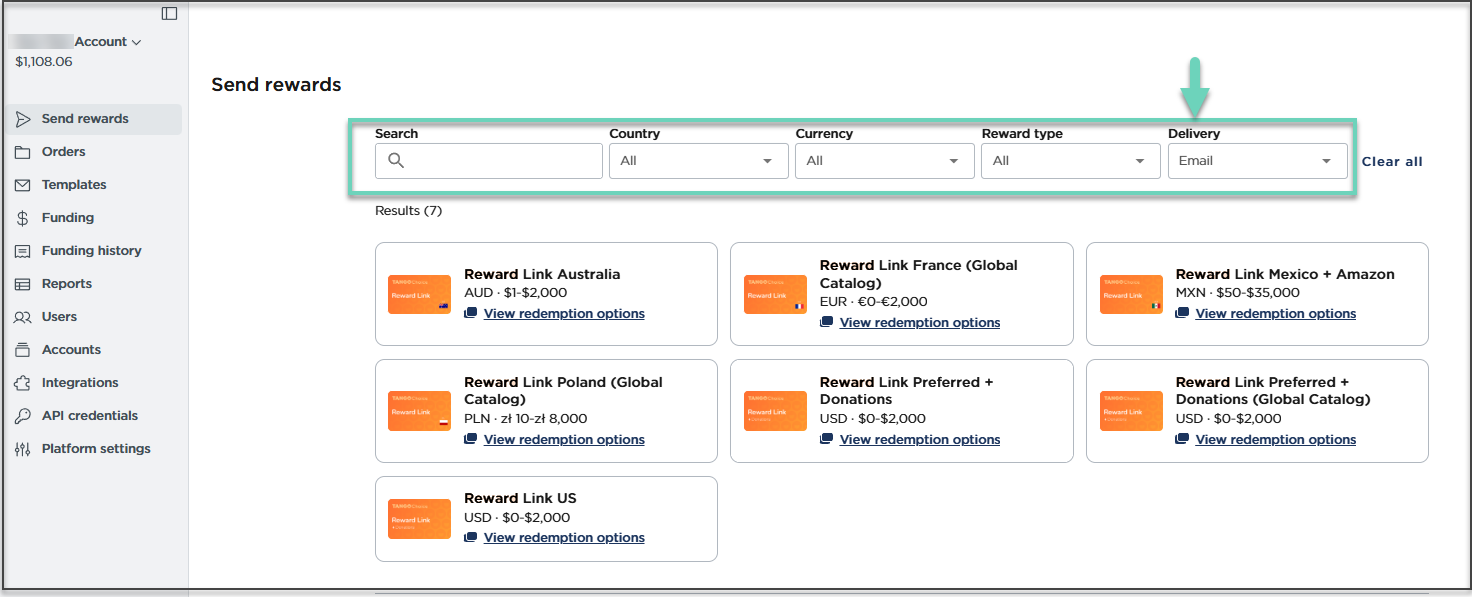Open the Currency filter dropdown
1472x597 pixels.
[884, 161]
